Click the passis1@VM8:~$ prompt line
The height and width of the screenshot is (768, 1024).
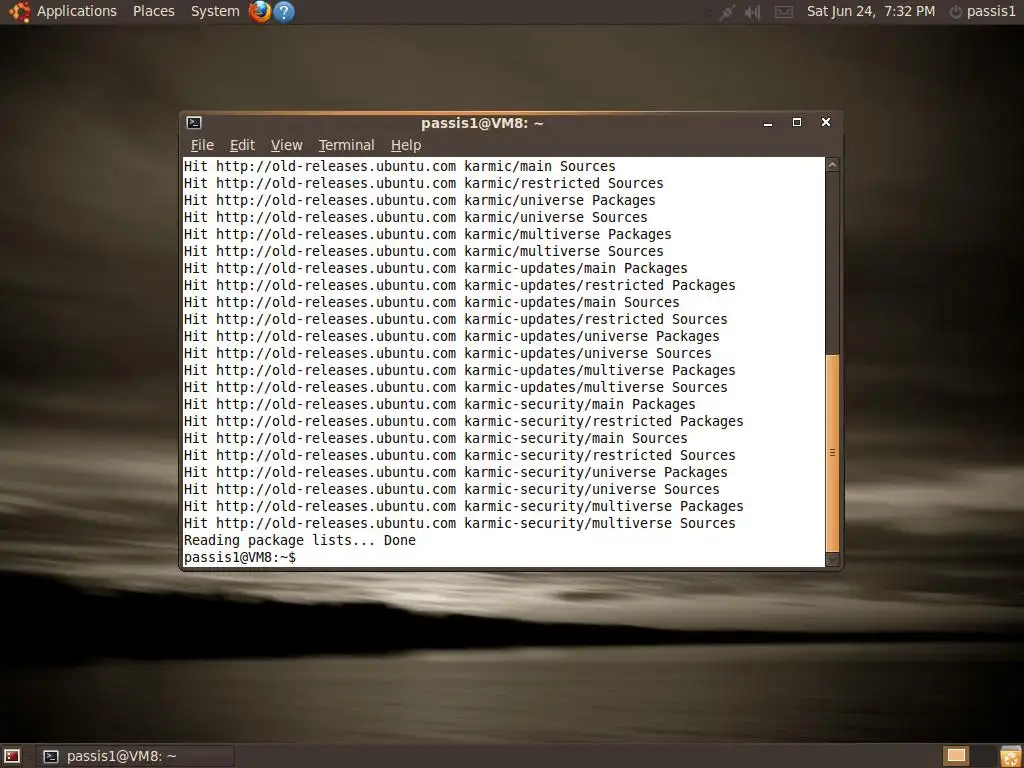tap(240, 557)
